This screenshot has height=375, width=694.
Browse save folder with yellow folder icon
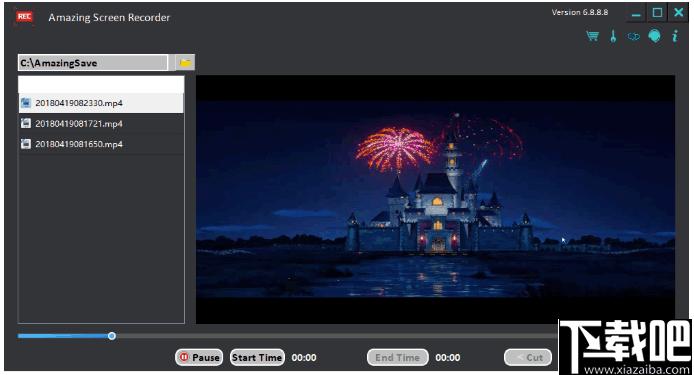[x=185, y=63]
